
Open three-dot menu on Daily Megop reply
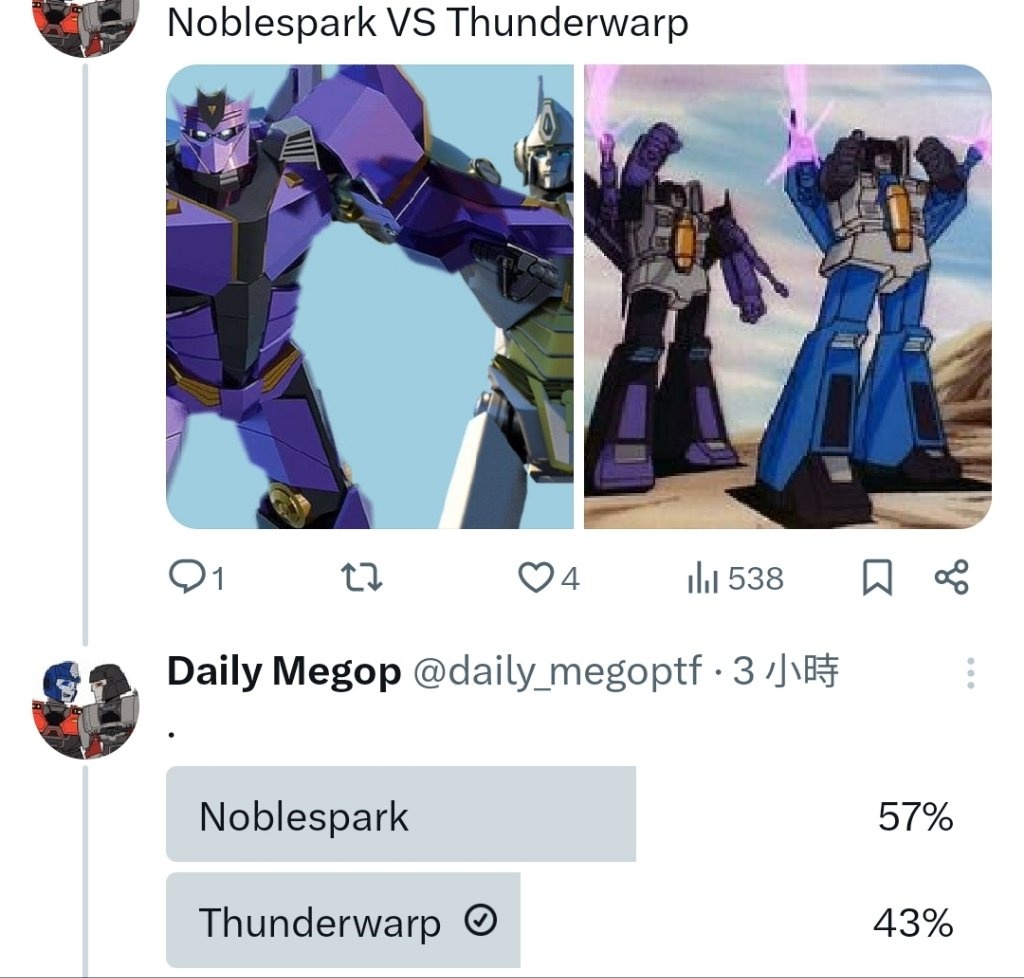click(x=970, y=673)
